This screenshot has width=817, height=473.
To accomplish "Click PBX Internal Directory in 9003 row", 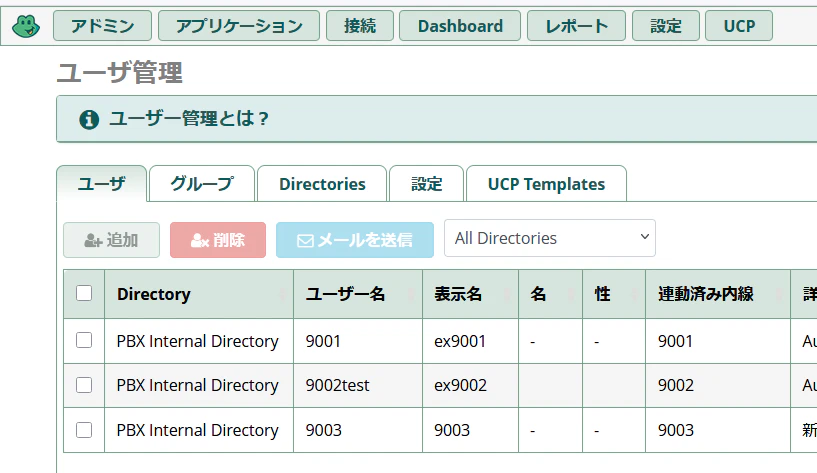I will coord(197,430).
